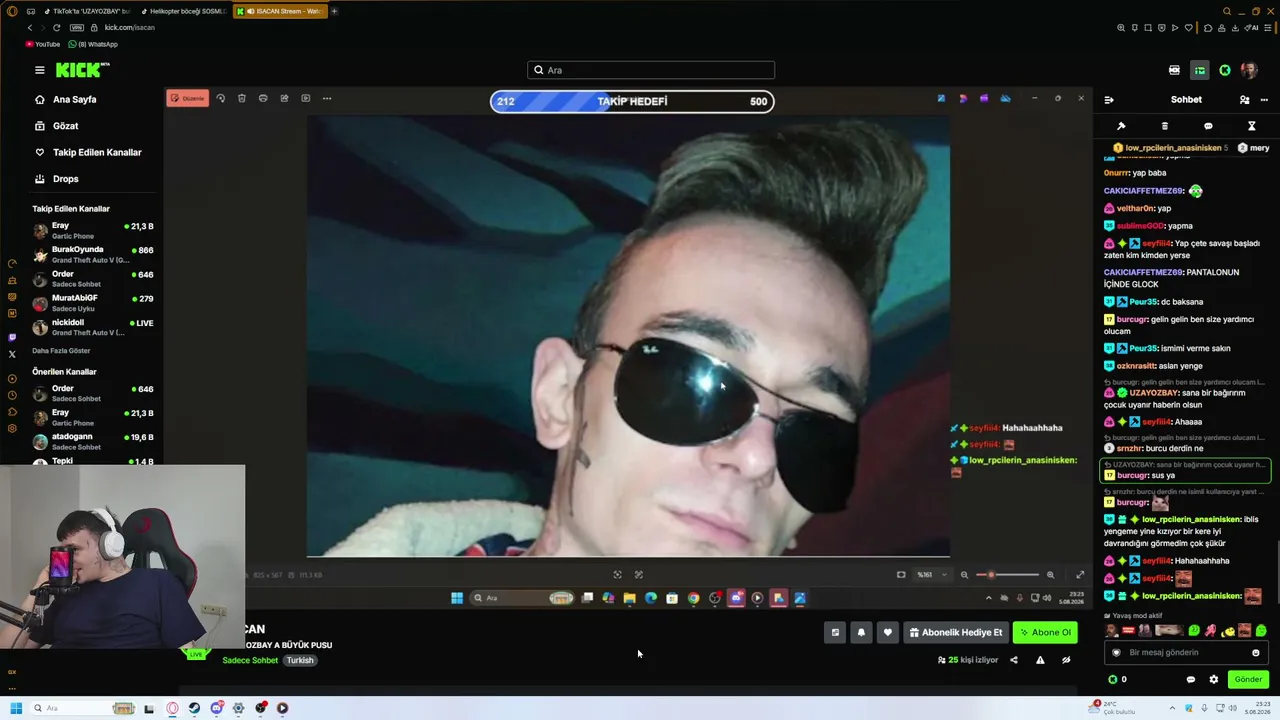1280x720 pixels.
Task: Click the trash icon in chat toolbar
Action: click(1164, 126)
